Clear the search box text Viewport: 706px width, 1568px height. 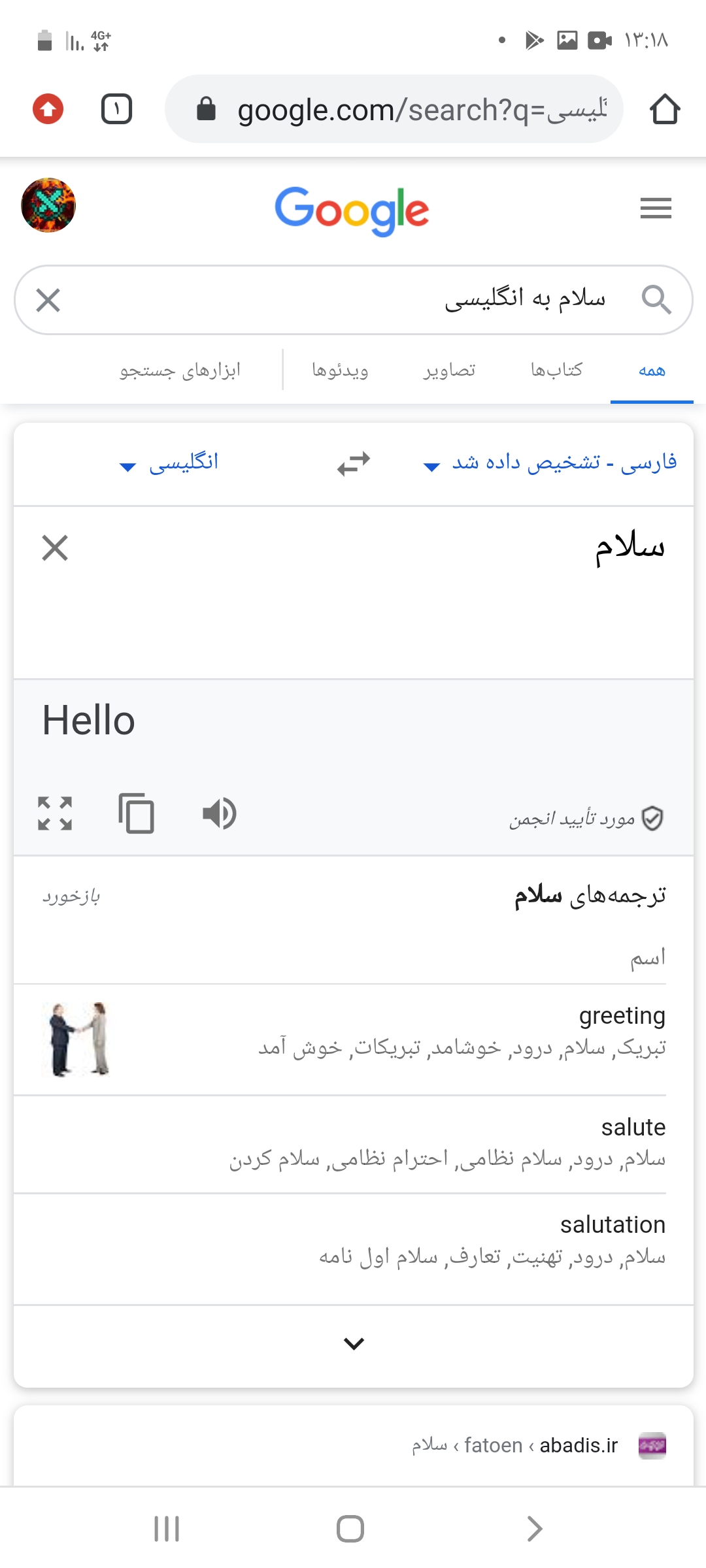(x=48, y=301)
